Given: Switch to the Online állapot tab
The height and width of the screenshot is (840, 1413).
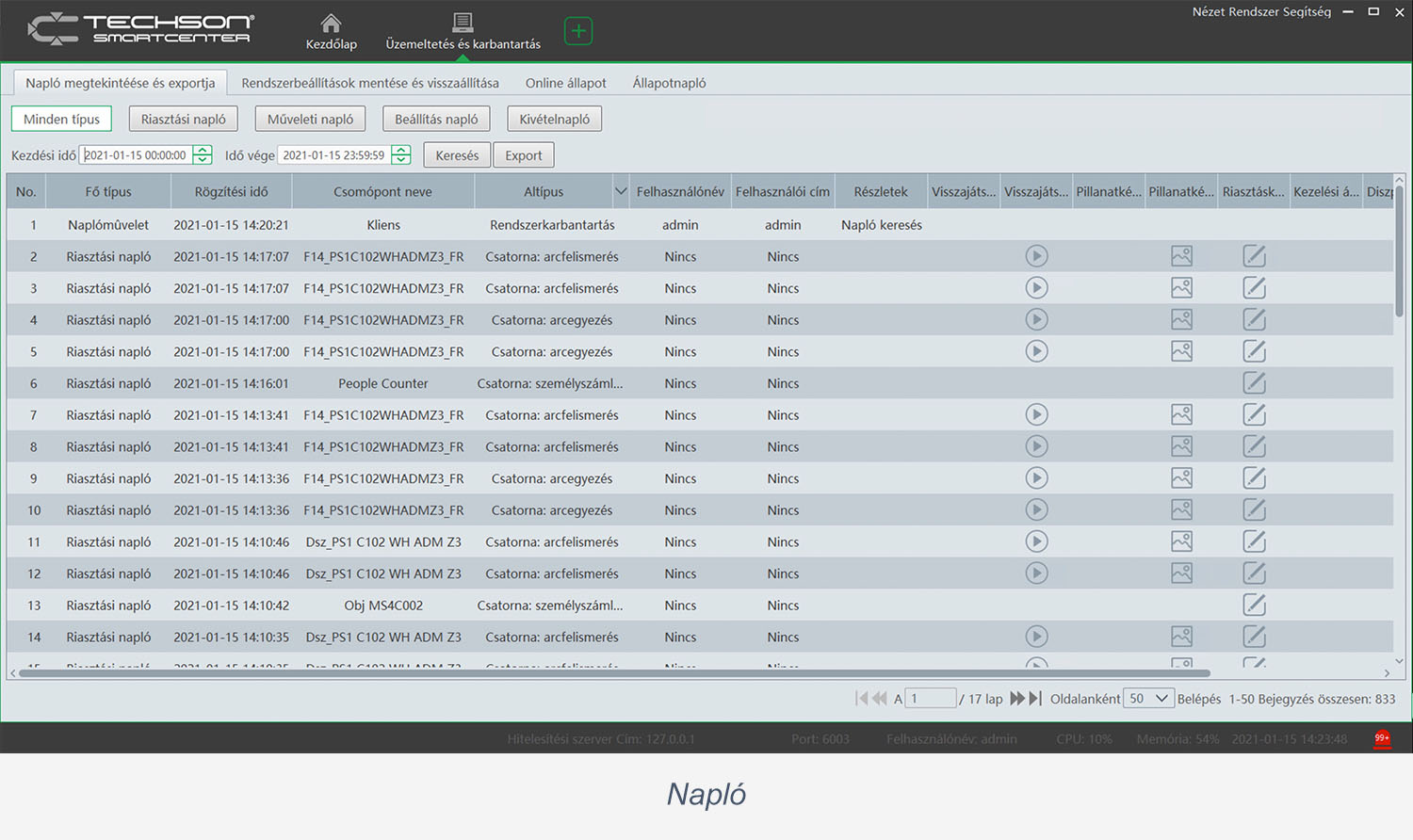Looking at the screenshot, I should click(565, 83).
